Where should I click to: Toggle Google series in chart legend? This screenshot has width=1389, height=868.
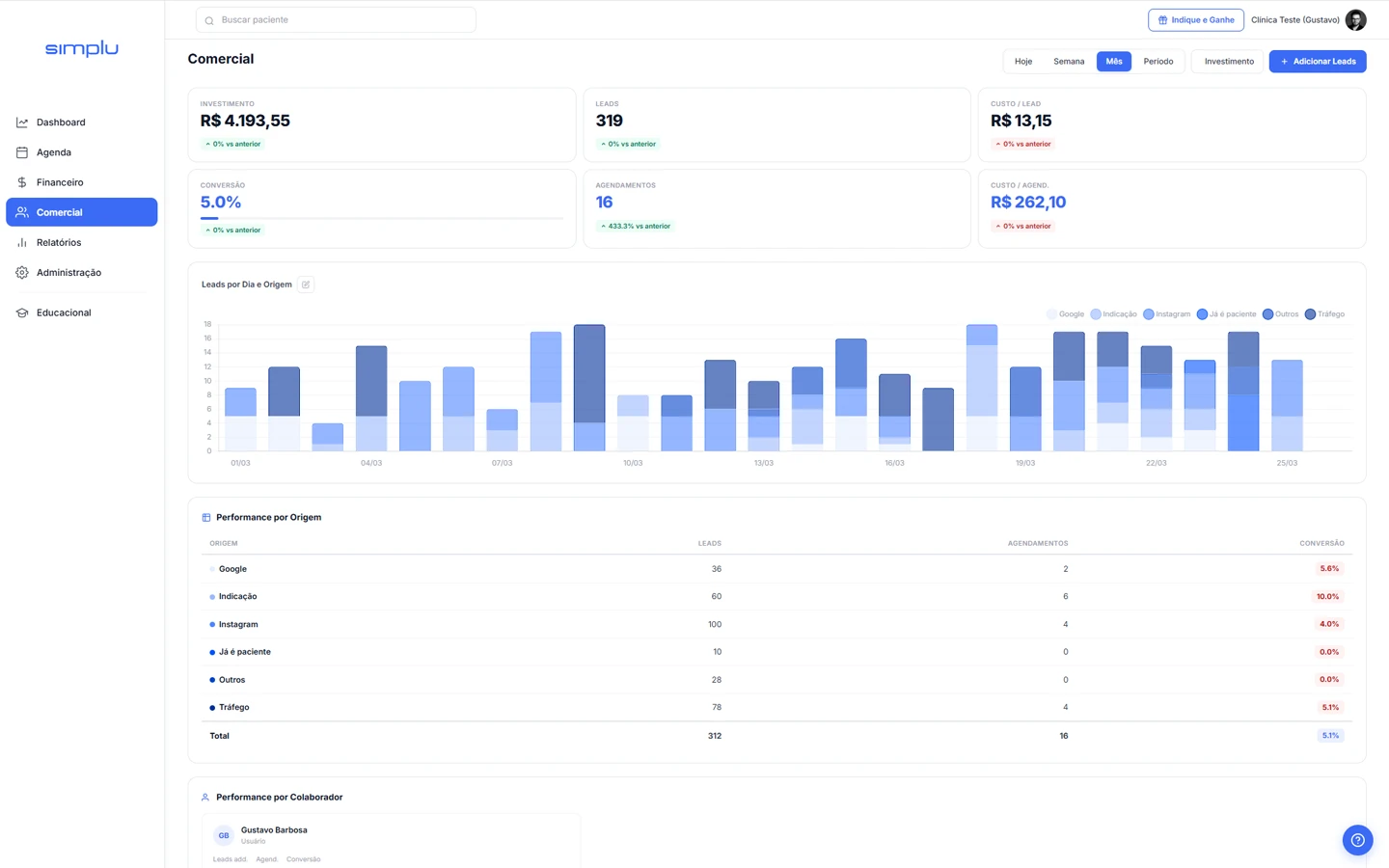tap(1066, 314)
